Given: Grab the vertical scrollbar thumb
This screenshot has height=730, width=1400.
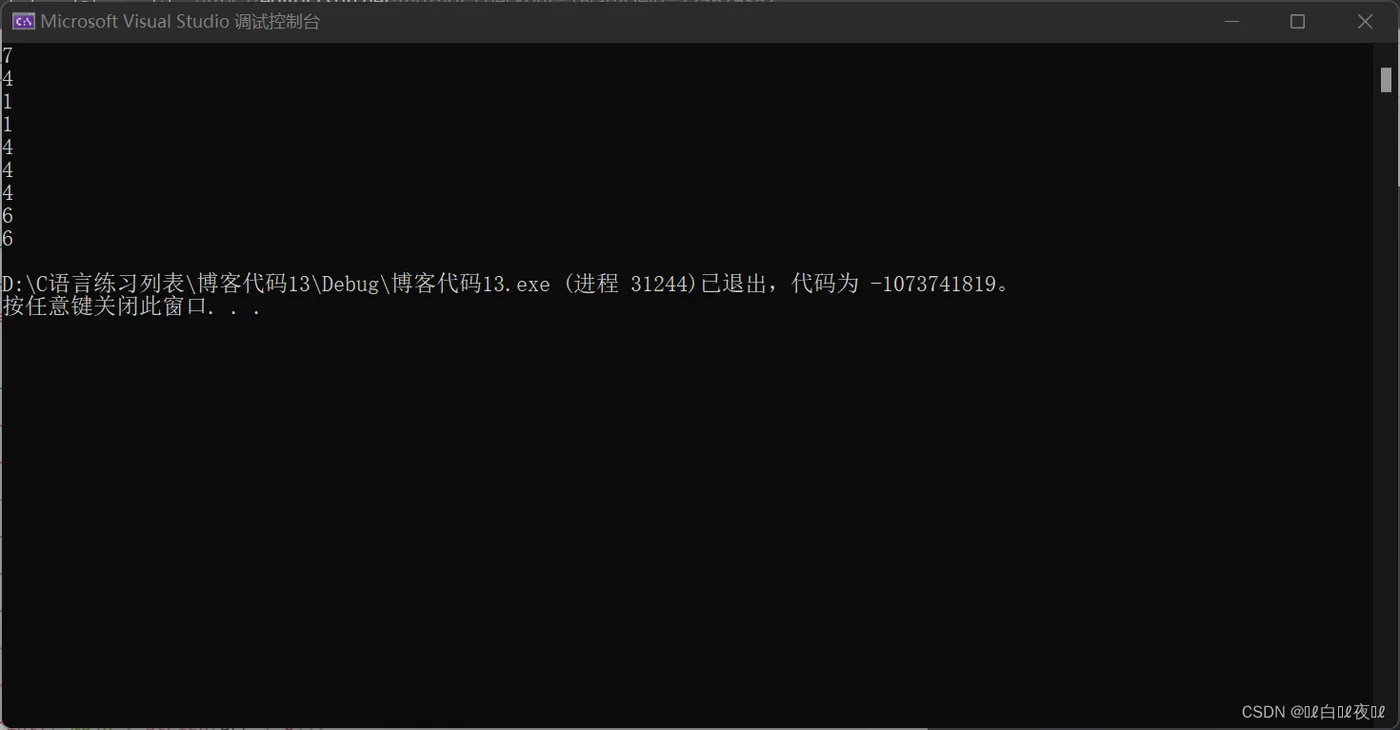Looking at the screenshot, I should tap(1386, 79).
